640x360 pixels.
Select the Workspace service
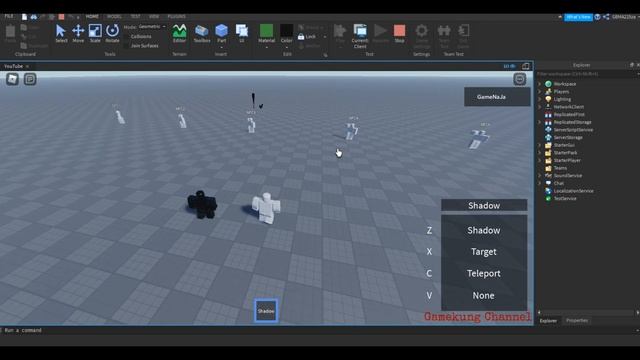coord(564,84)
